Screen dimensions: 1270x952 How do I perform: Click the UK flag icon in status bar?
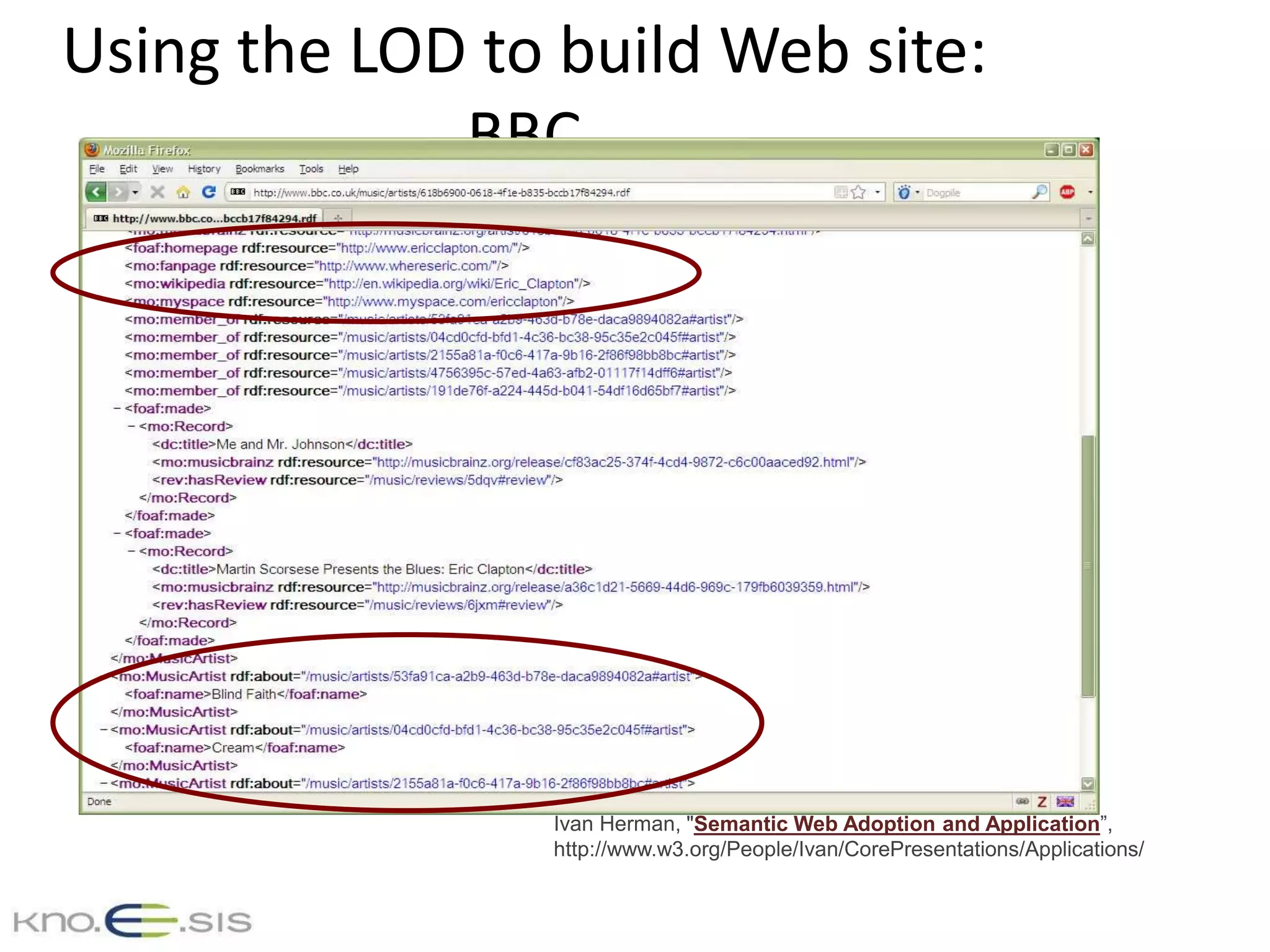[1065, 802]
